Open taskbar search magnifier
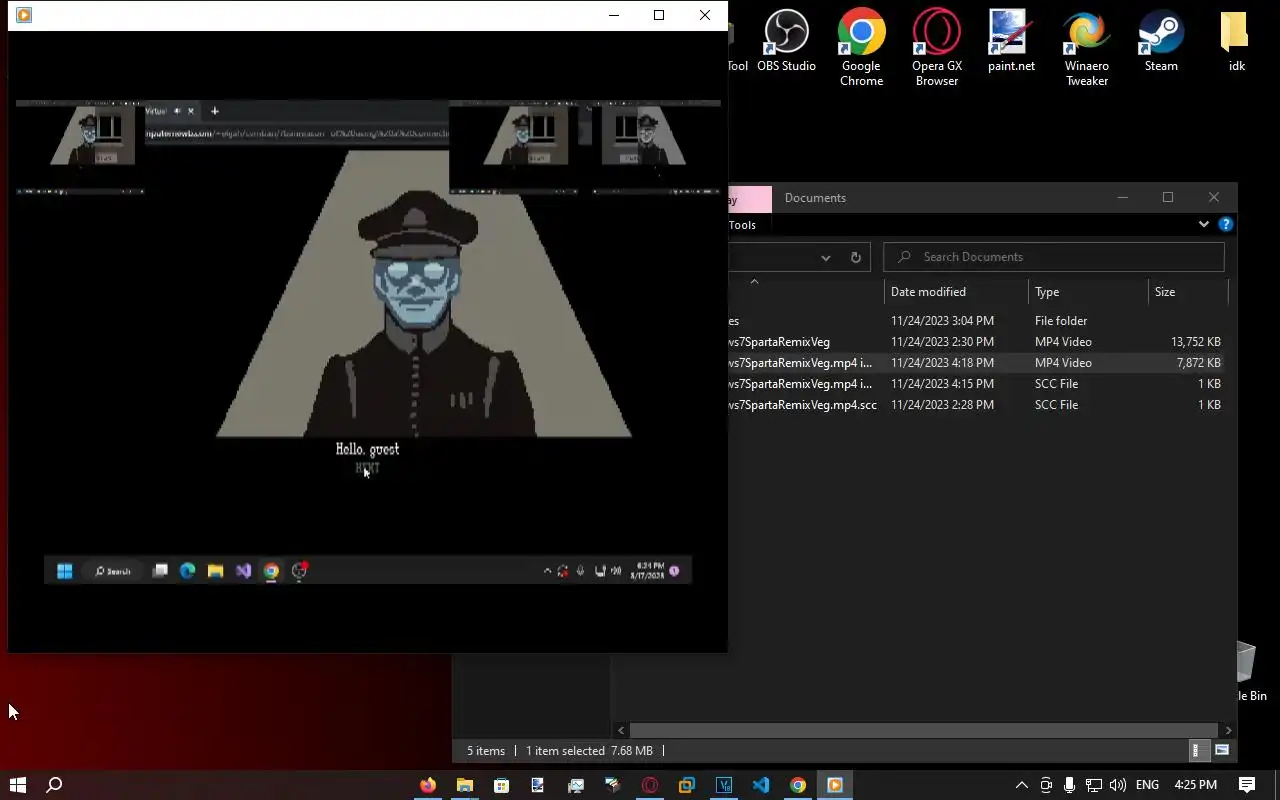The image size is (1280, 800). click(55, 785)
